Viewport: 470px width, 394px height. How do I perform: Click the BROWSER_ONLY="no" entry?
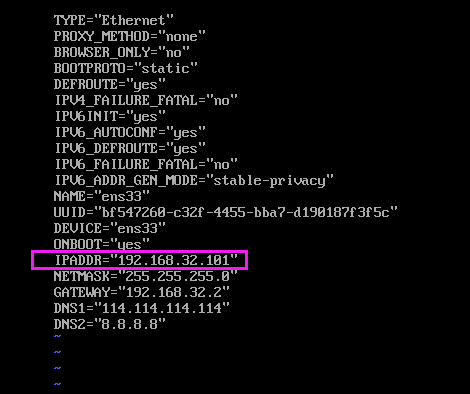point(122,52)
